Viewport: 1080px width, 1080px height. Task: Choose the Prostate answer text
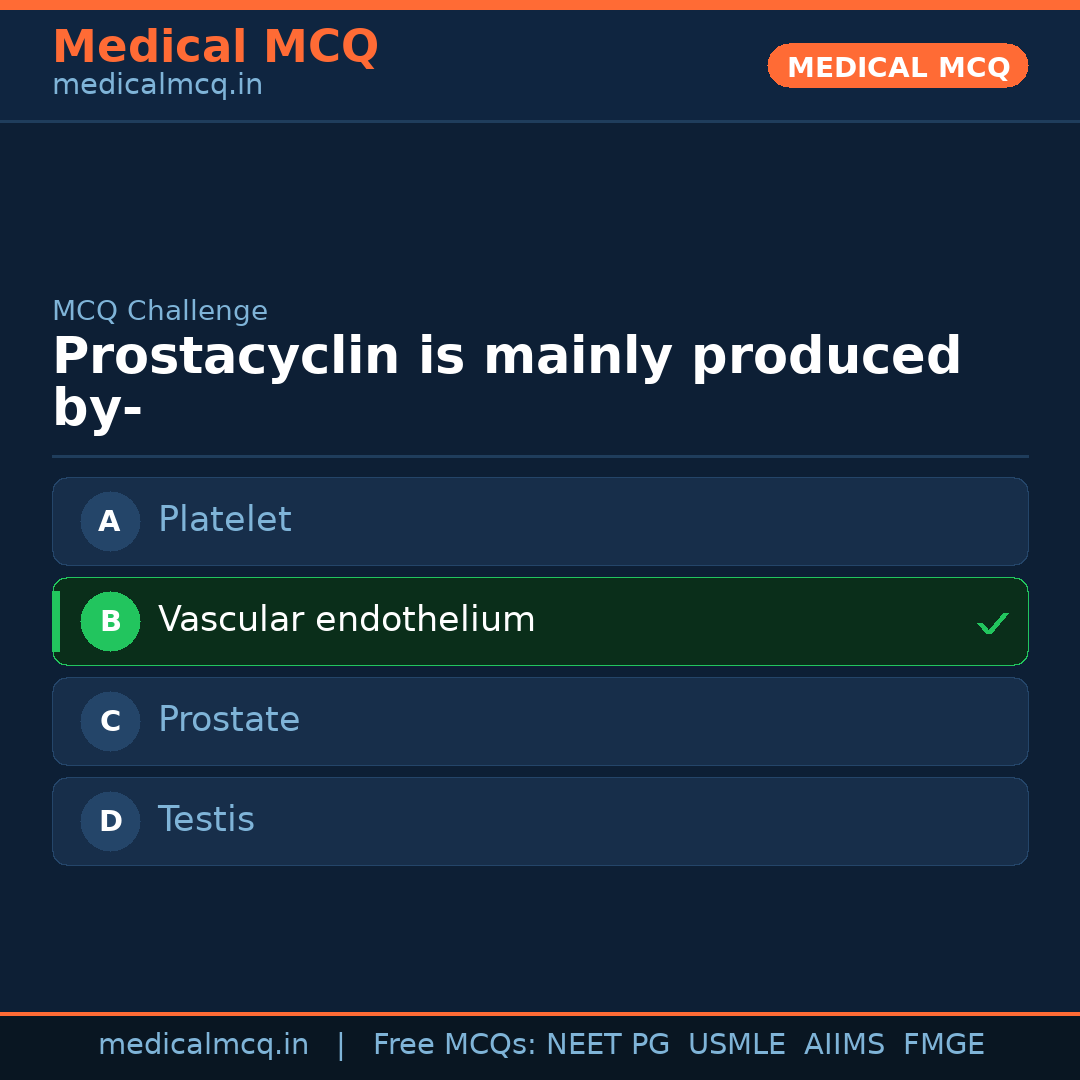pyautogui.click(x=229, y=720)
